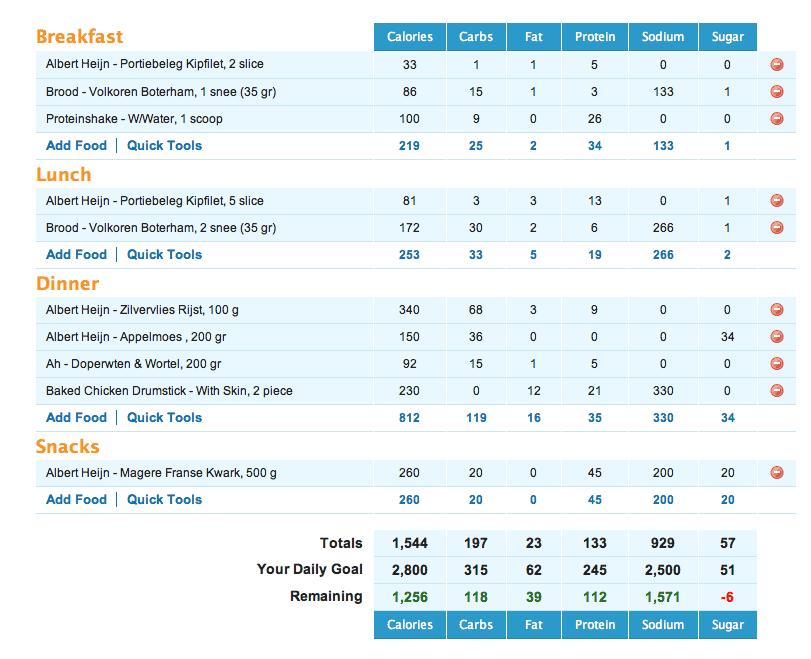Remove Portiebeleg Kipfilet 2 slice from Breakfast
Screen dimensions: 811x659
(x=777, y=65)
